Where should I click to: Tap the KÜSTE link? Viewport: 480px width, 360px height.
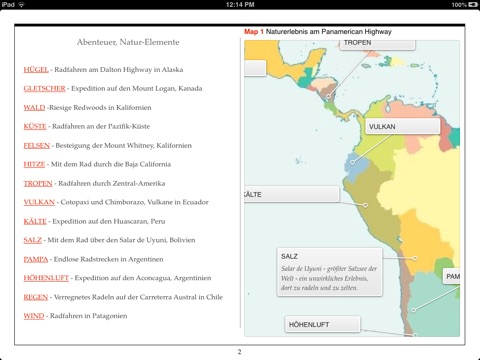(x=35, y=126)
